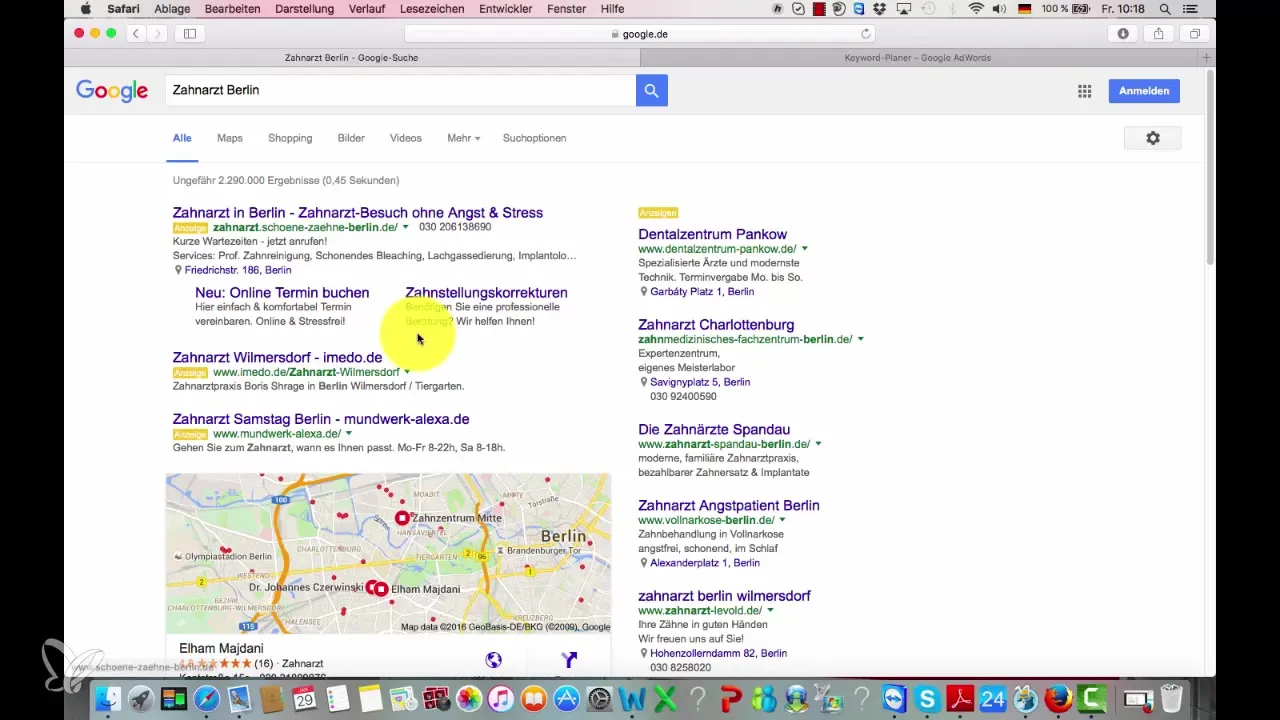Click the Google search text field
The width and height of the screenshot is (1280, 720).
400,90
